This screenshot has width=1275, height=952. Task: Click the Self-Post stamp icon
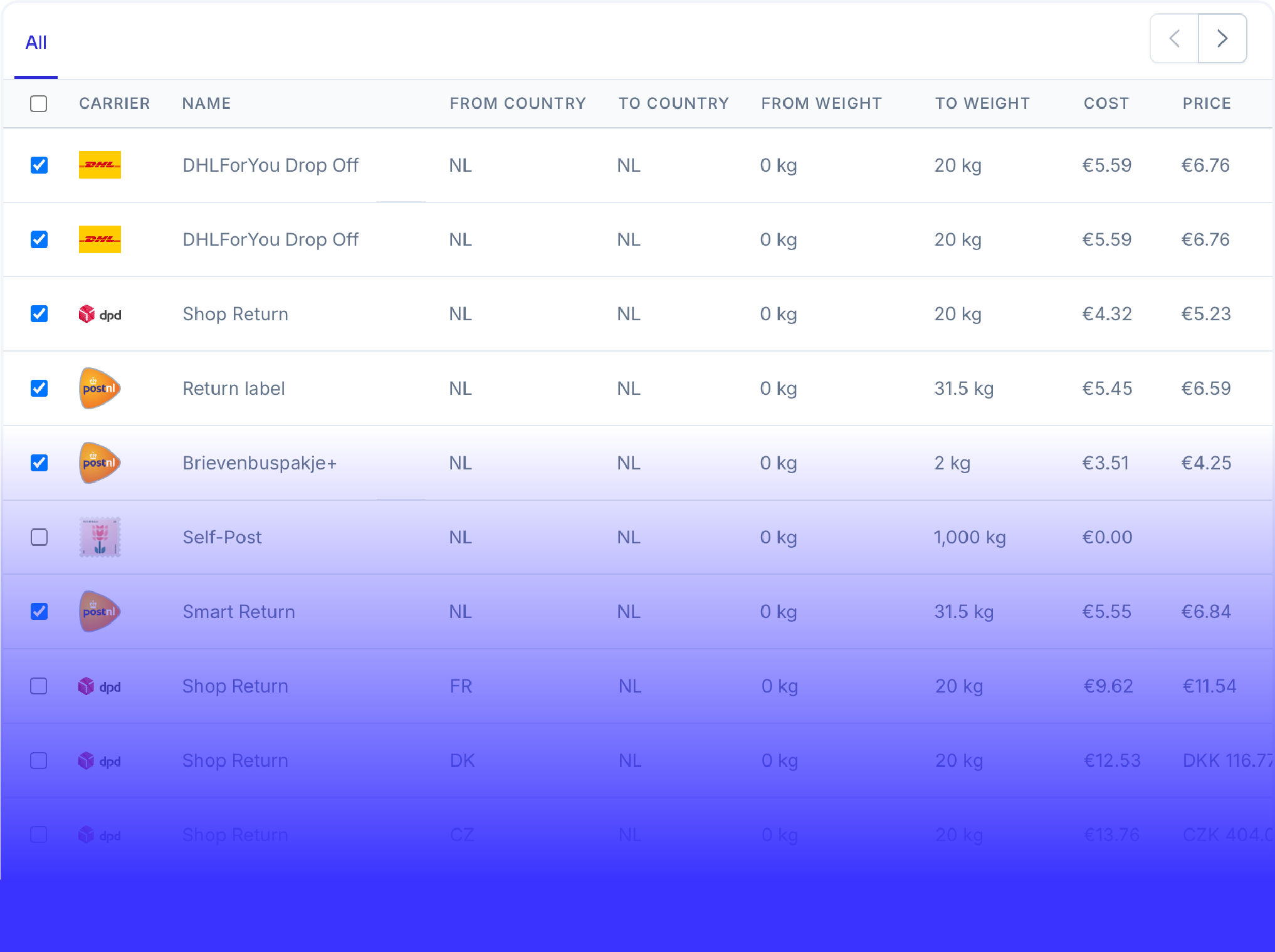click(x=100, y=537)
